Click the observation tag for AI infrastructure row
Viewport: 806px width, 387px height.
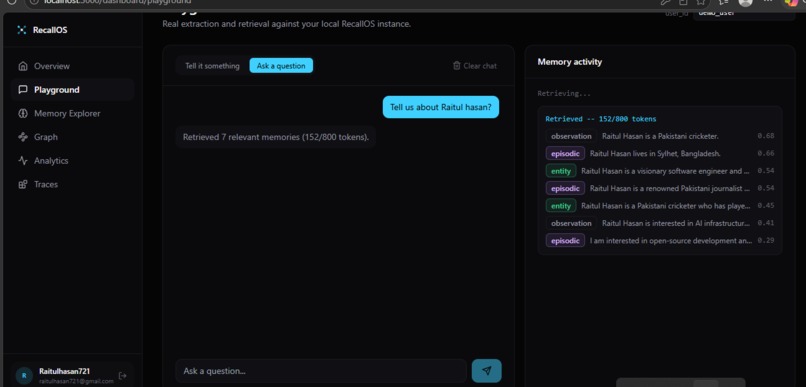(x=571, y=224)
